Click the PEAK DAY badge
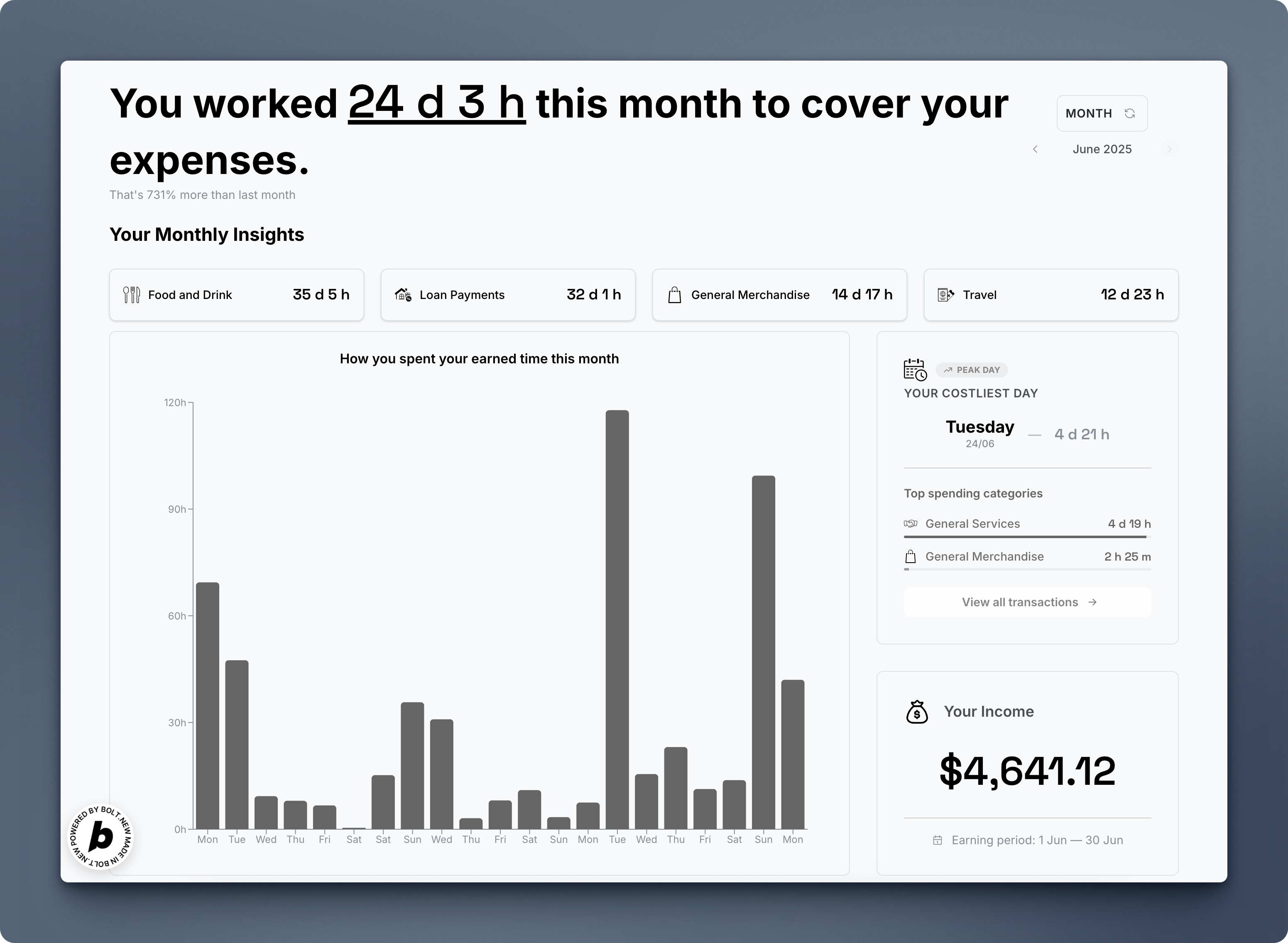1288x943 pixels. [972, 370]
